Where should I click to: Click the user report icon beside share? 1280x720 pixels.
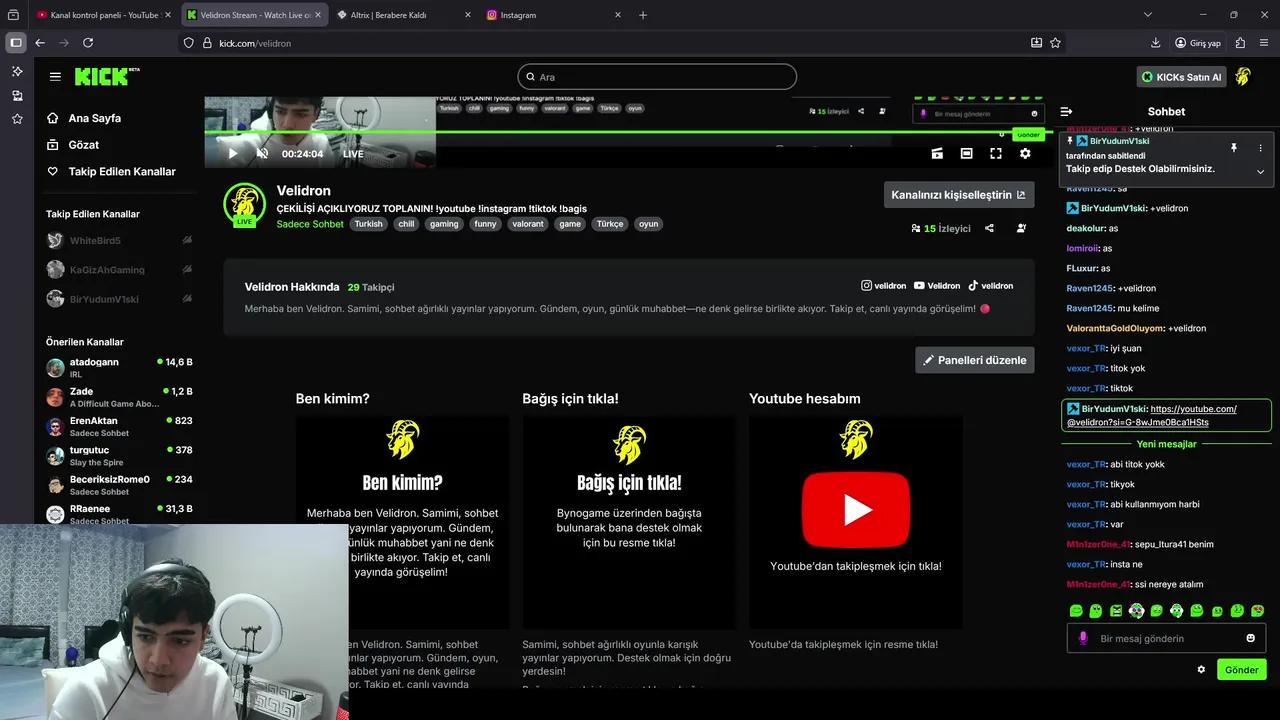[x=1021, y=228]
